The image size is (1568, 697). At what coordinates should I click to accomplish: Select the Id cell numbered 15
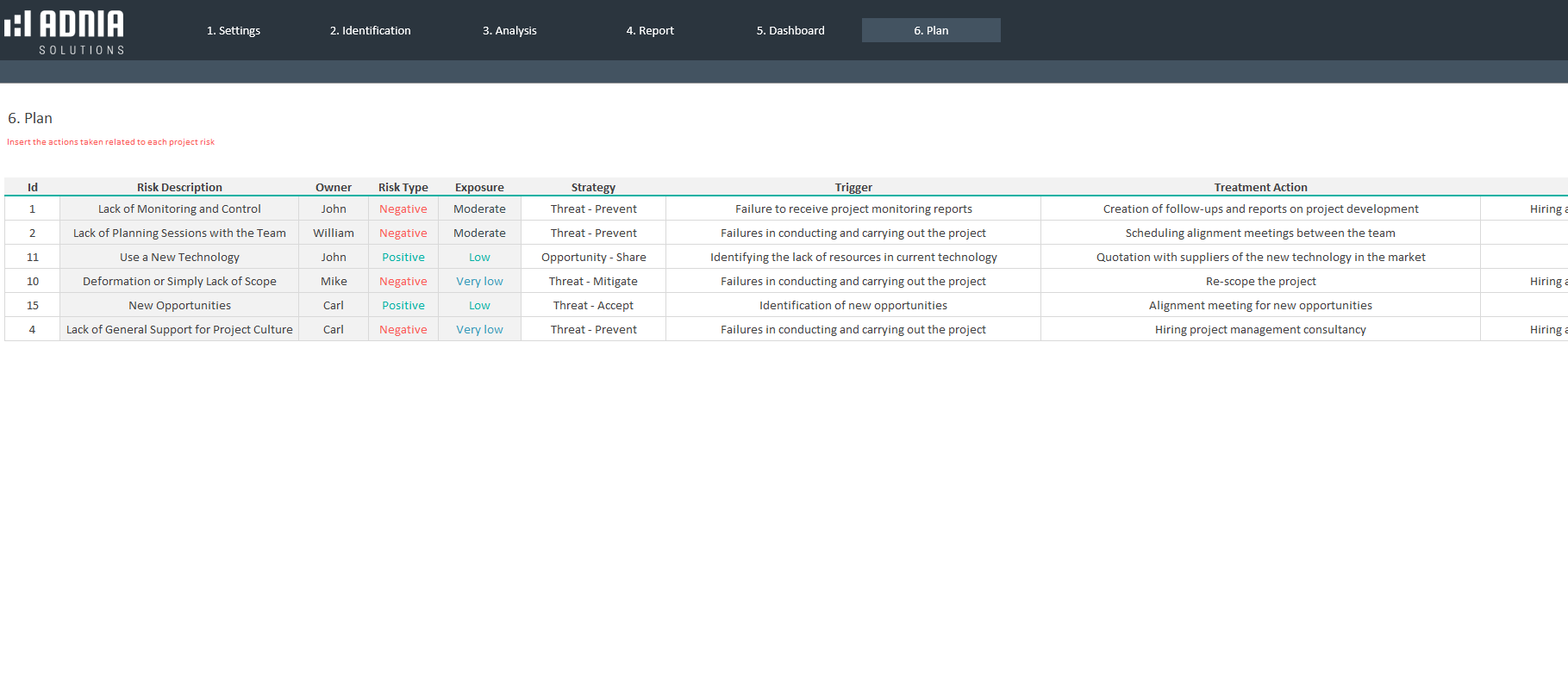(33, 305)
